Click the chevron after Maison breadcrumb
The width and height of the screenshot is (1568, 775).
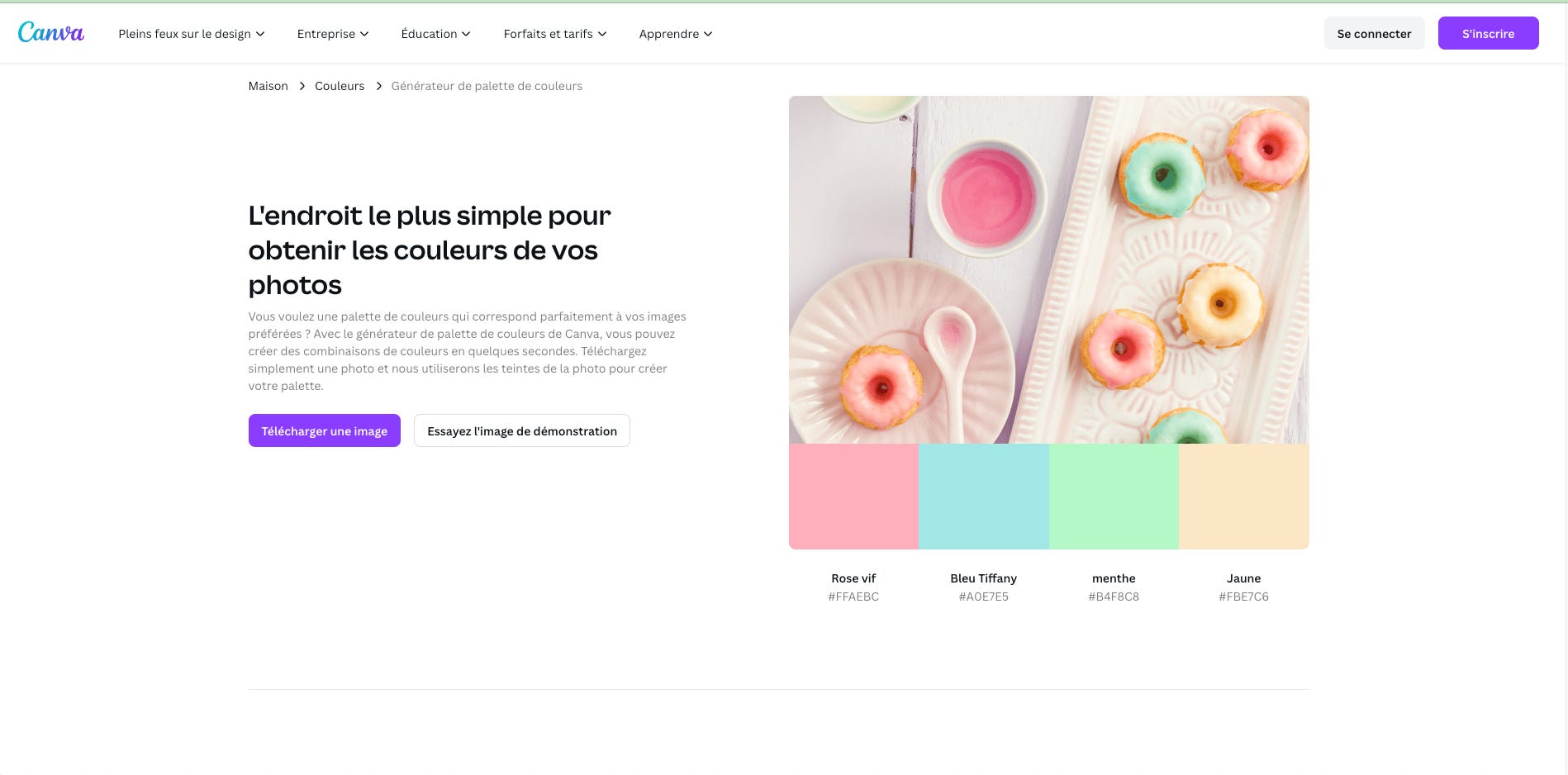coord(302,86)
